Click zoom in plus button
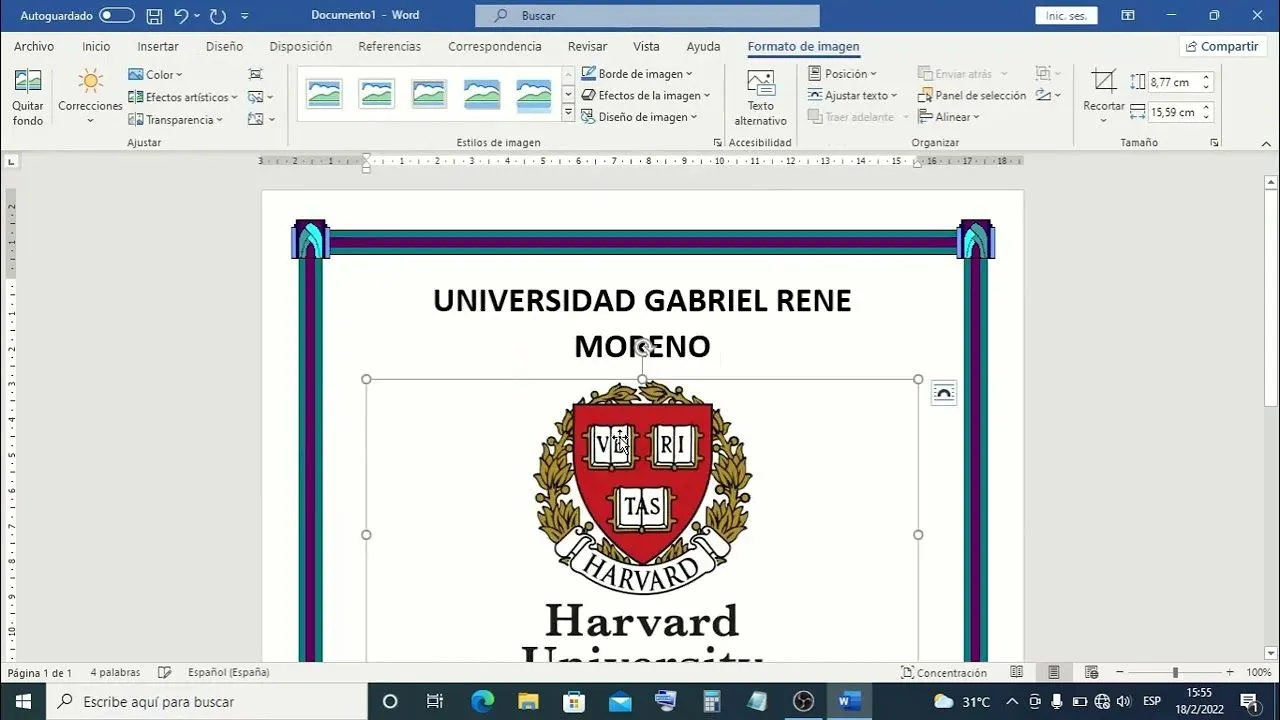This screenshot has height=720, width=1280. pos(1230,673)
